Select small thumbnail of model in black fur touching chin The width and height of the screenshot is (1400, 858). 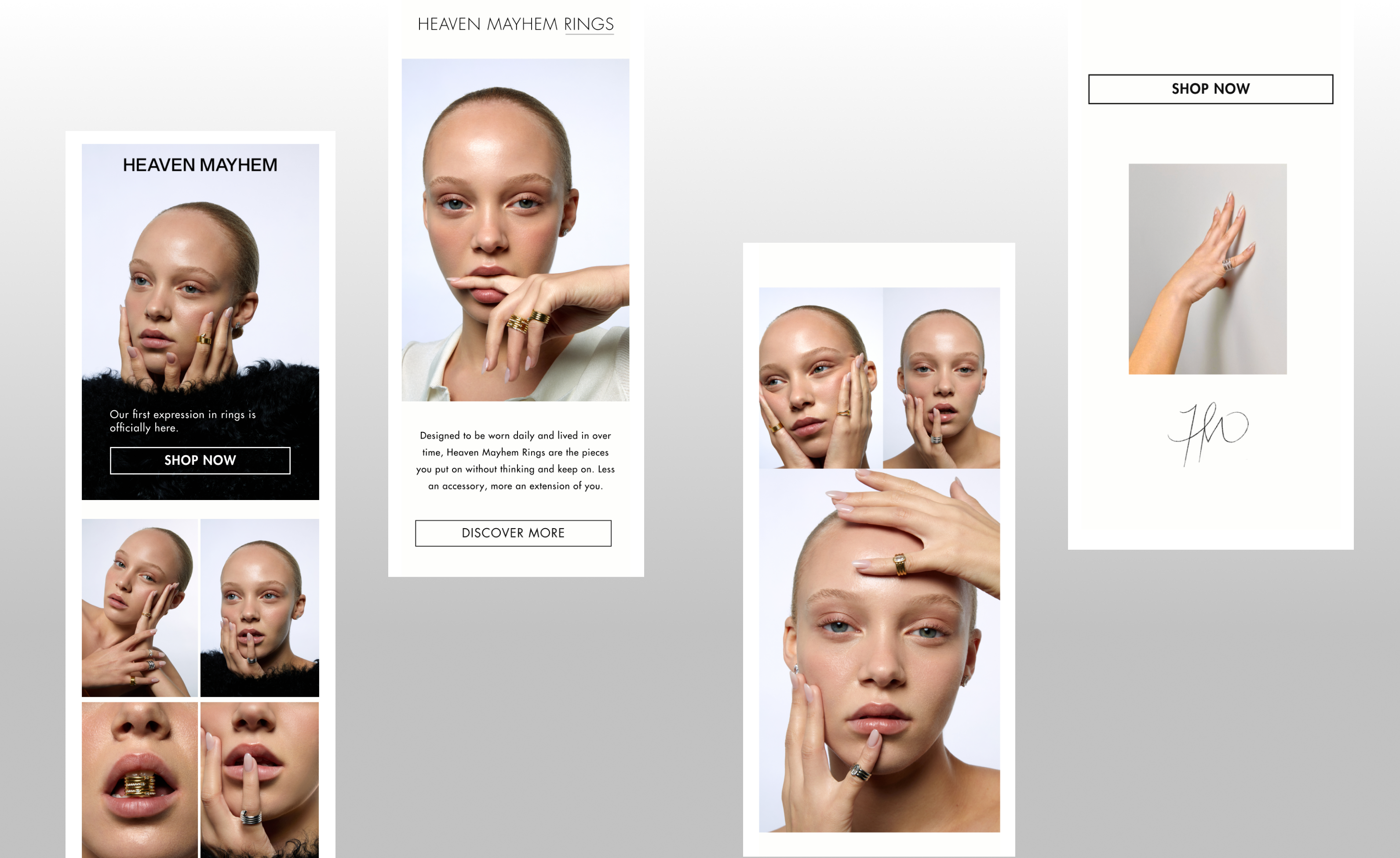click(x=260, y=607)
